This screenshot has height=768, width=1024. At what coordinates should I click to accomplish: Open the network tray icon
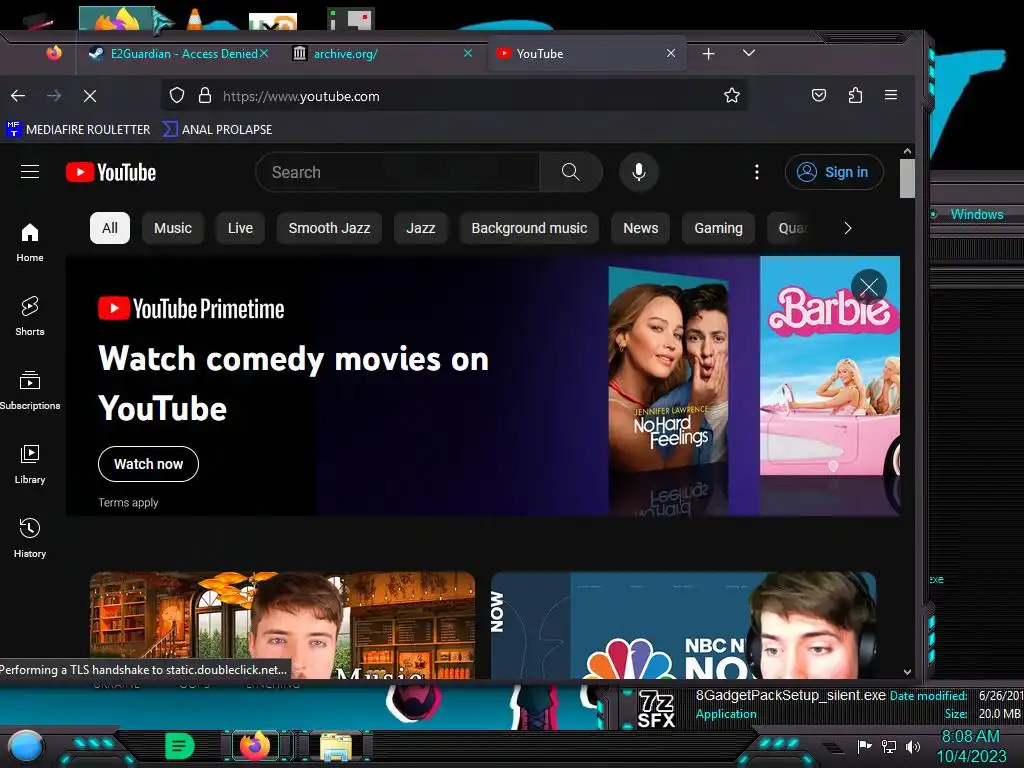[x=889, y=746]
